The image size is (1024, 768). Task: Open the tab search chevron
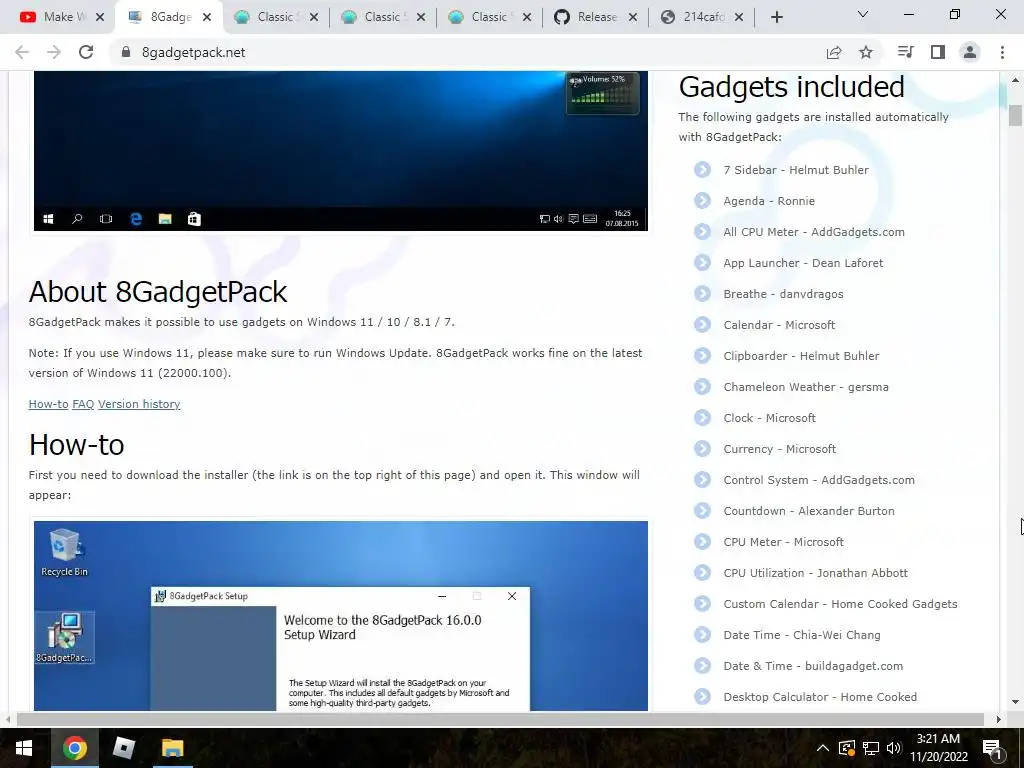tap(863, 14)
